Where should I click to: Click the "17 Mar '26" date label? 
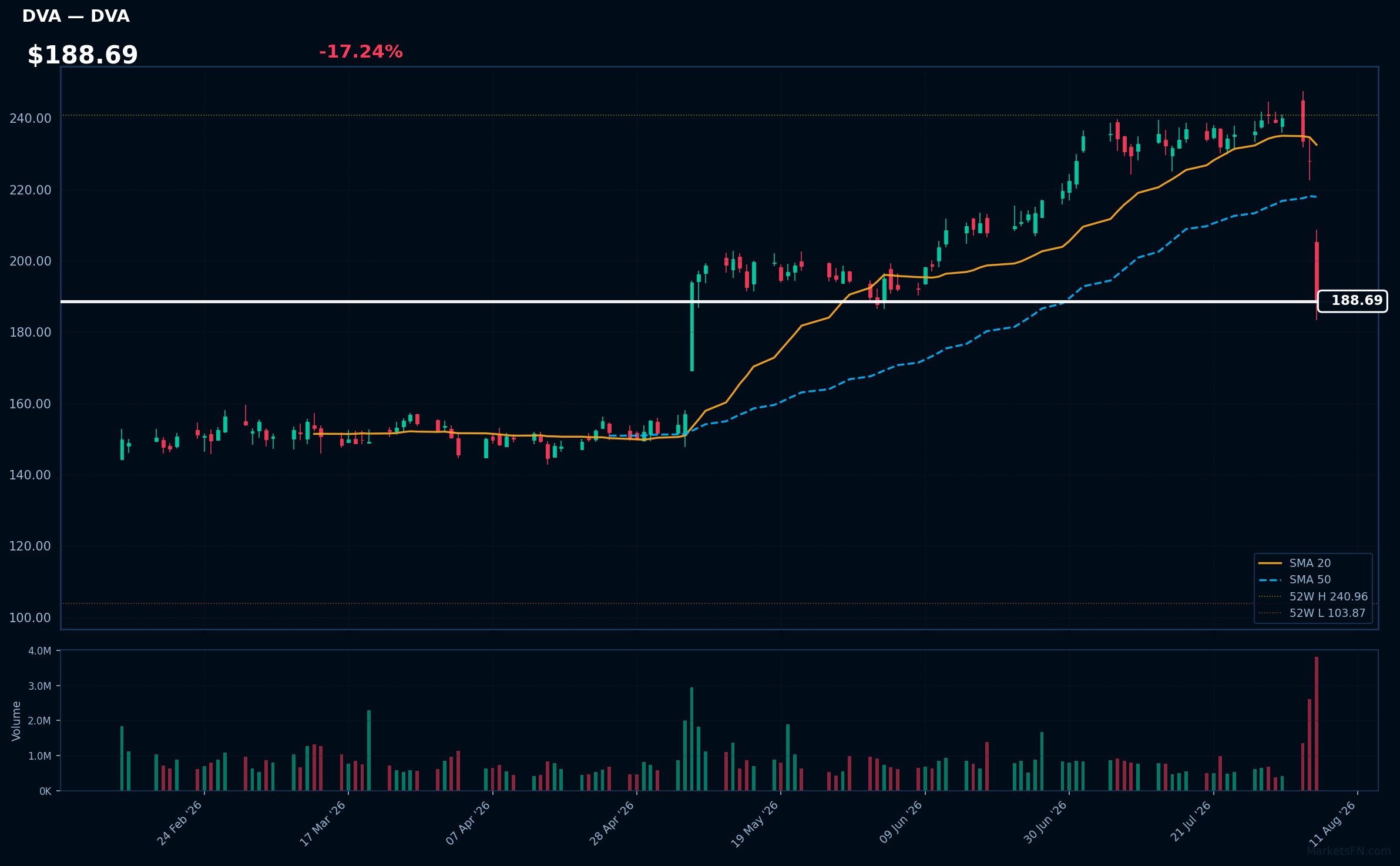(323, 823)
